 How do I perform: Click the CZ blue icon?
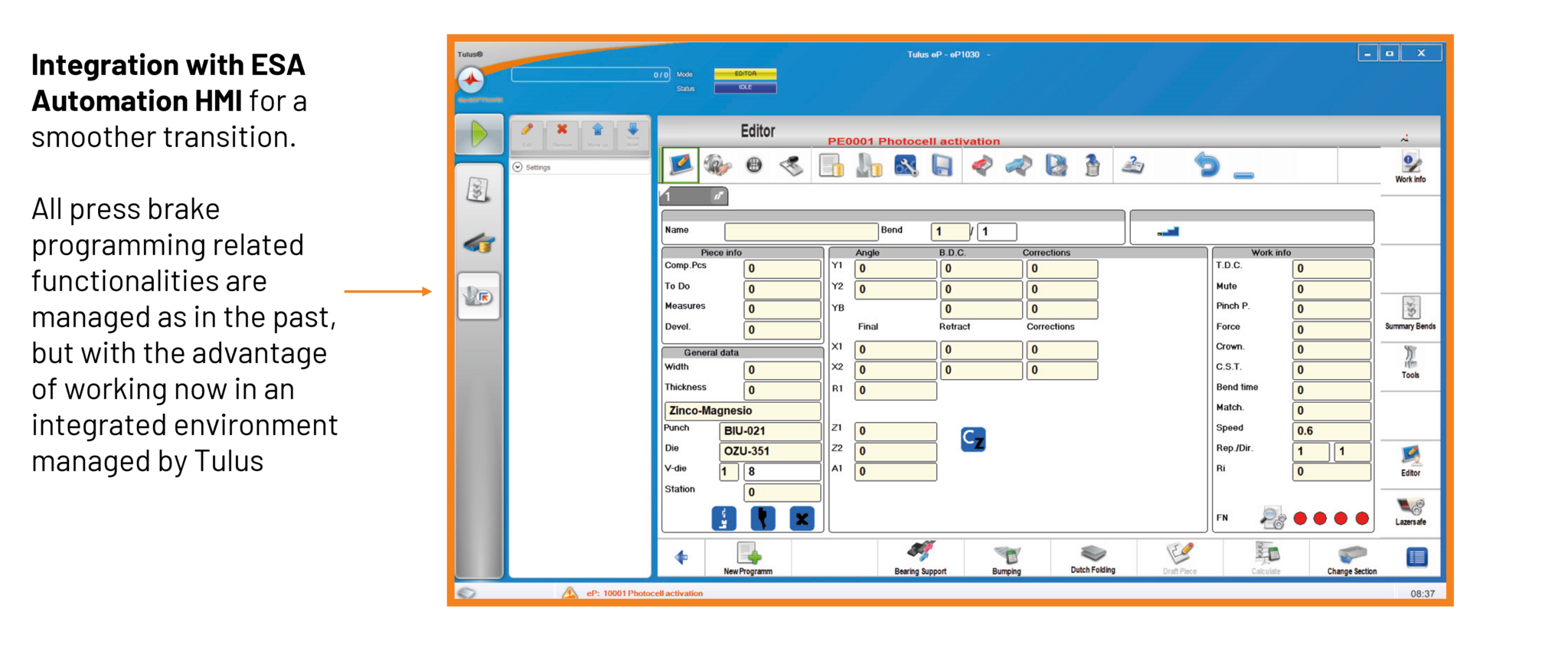tap(973, 439)
